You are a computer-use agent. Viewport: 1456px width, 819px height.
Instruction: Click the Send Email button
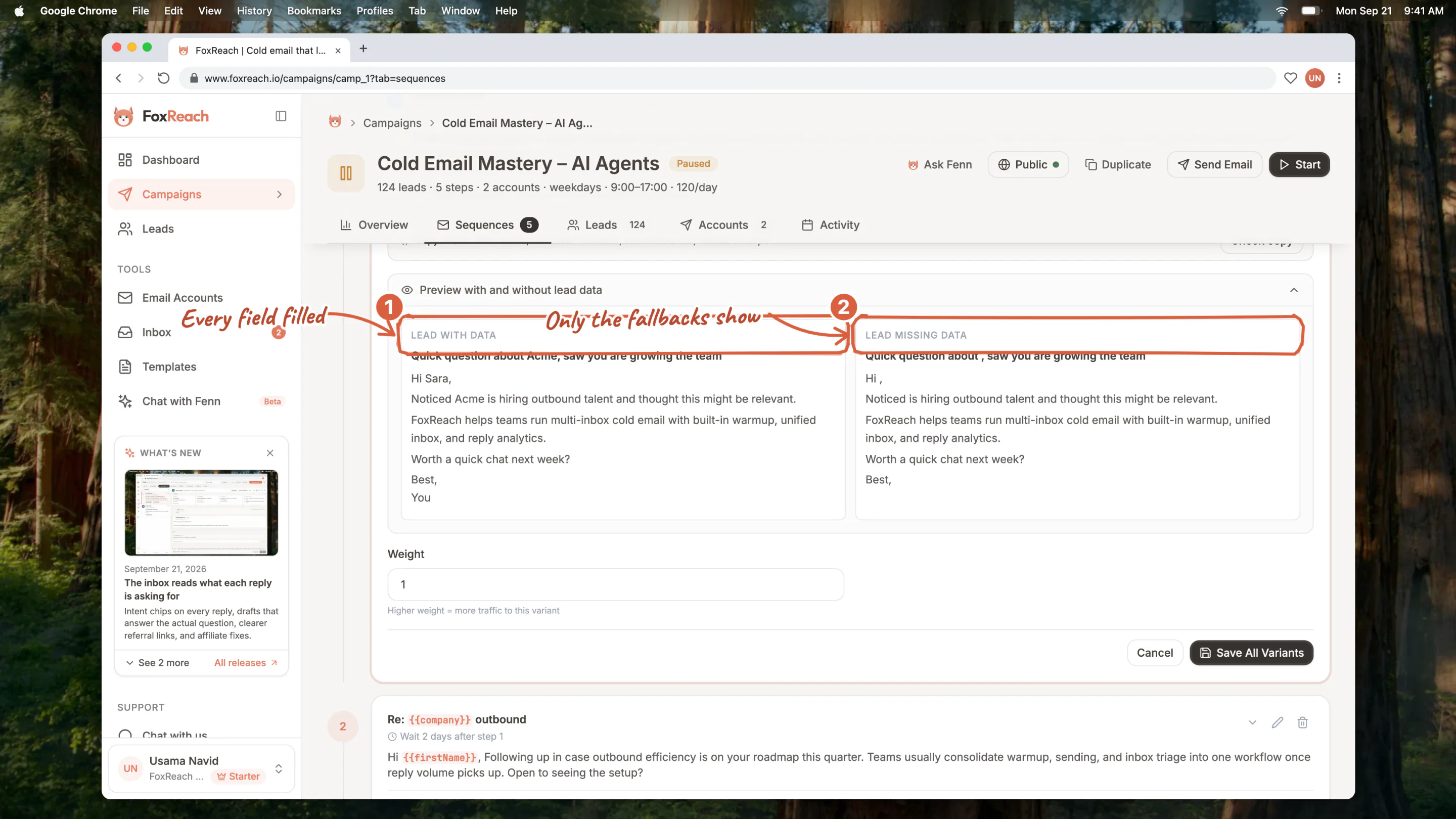1214,164
